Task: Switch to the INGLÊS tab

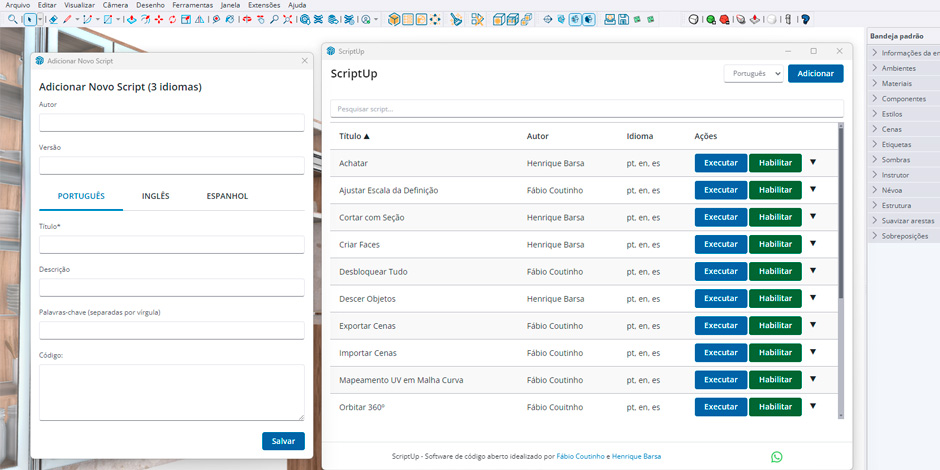Action: (155, 196)
